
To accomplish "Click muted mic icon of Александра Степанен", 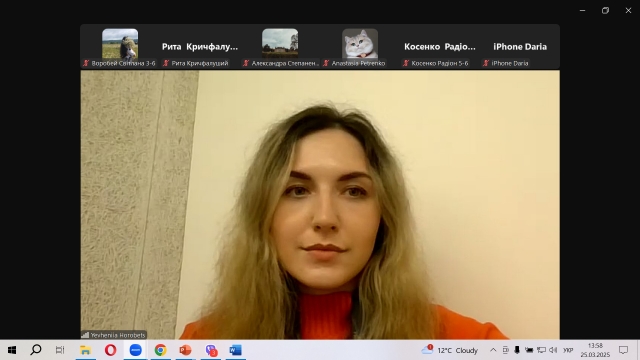I will 246,63.
